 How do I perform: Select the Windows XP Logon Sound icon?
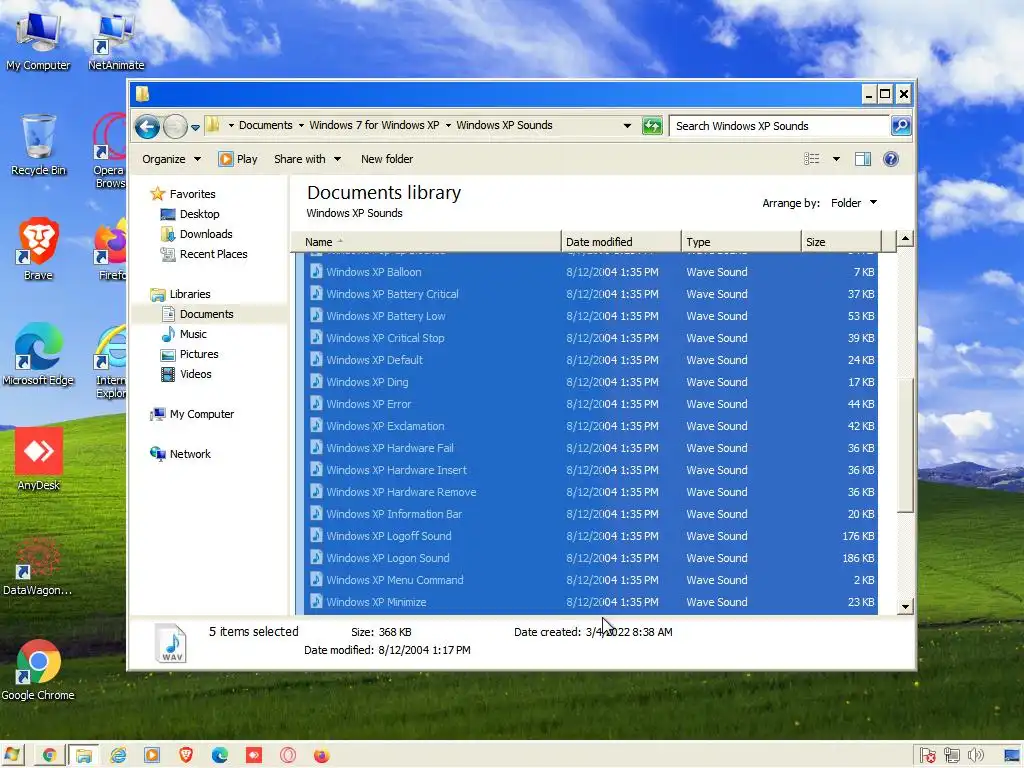(316, 558)
